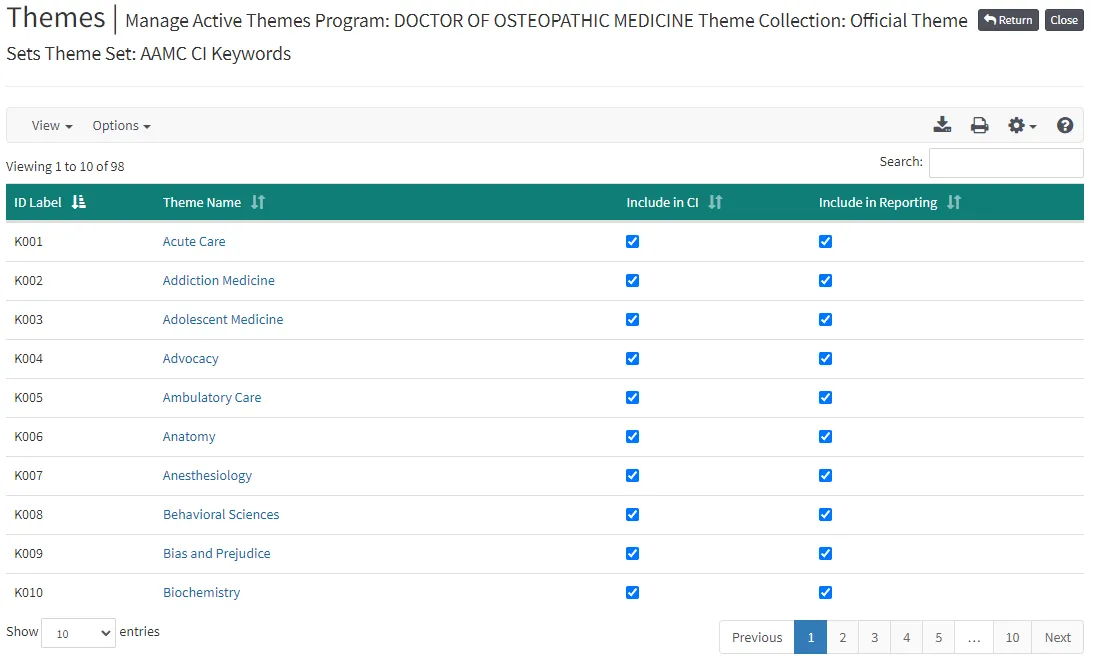The image size is (1093, 667).
Task: Toggle Include in CI for Addiction Medicine
Action: [632, 280]
